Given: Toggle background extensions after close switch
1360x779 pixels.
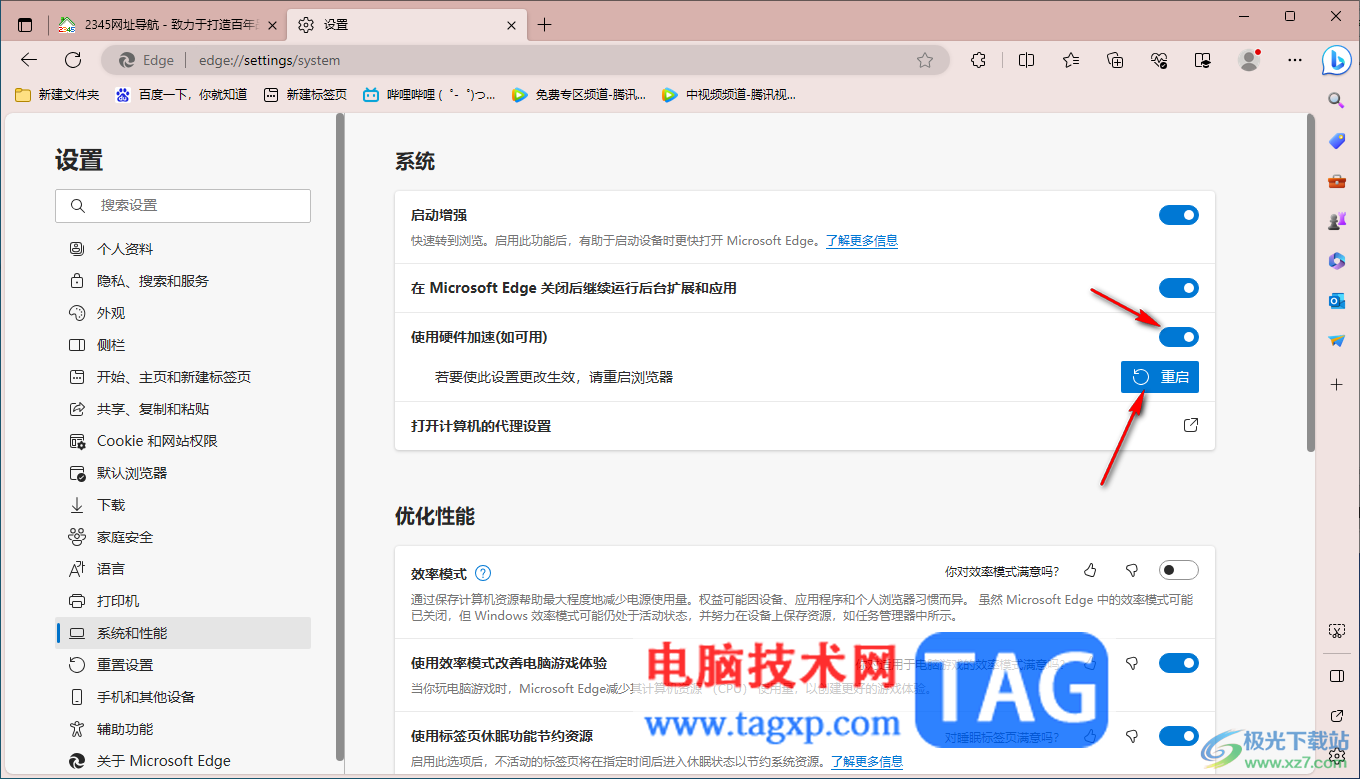Looking at the screenshot, I should 1179,288.
